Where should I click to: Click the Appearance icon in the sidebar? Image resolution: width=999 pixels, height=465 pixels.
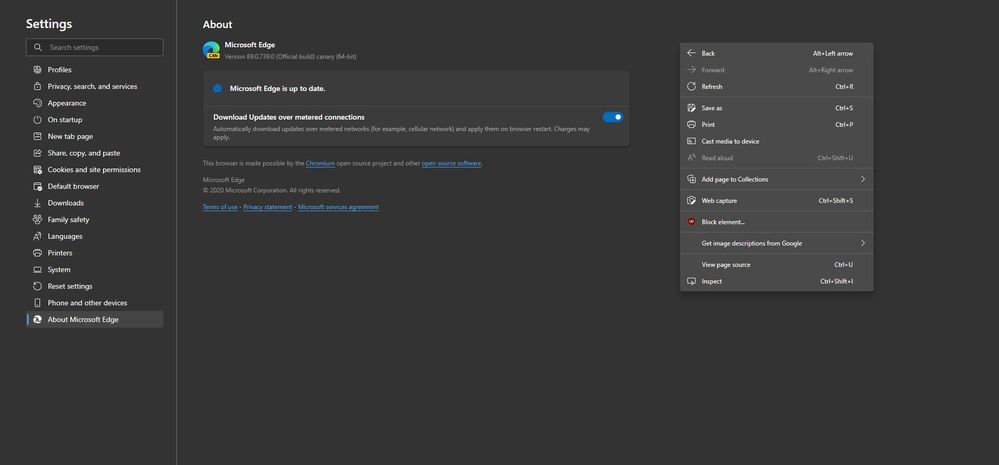(37, 103)
